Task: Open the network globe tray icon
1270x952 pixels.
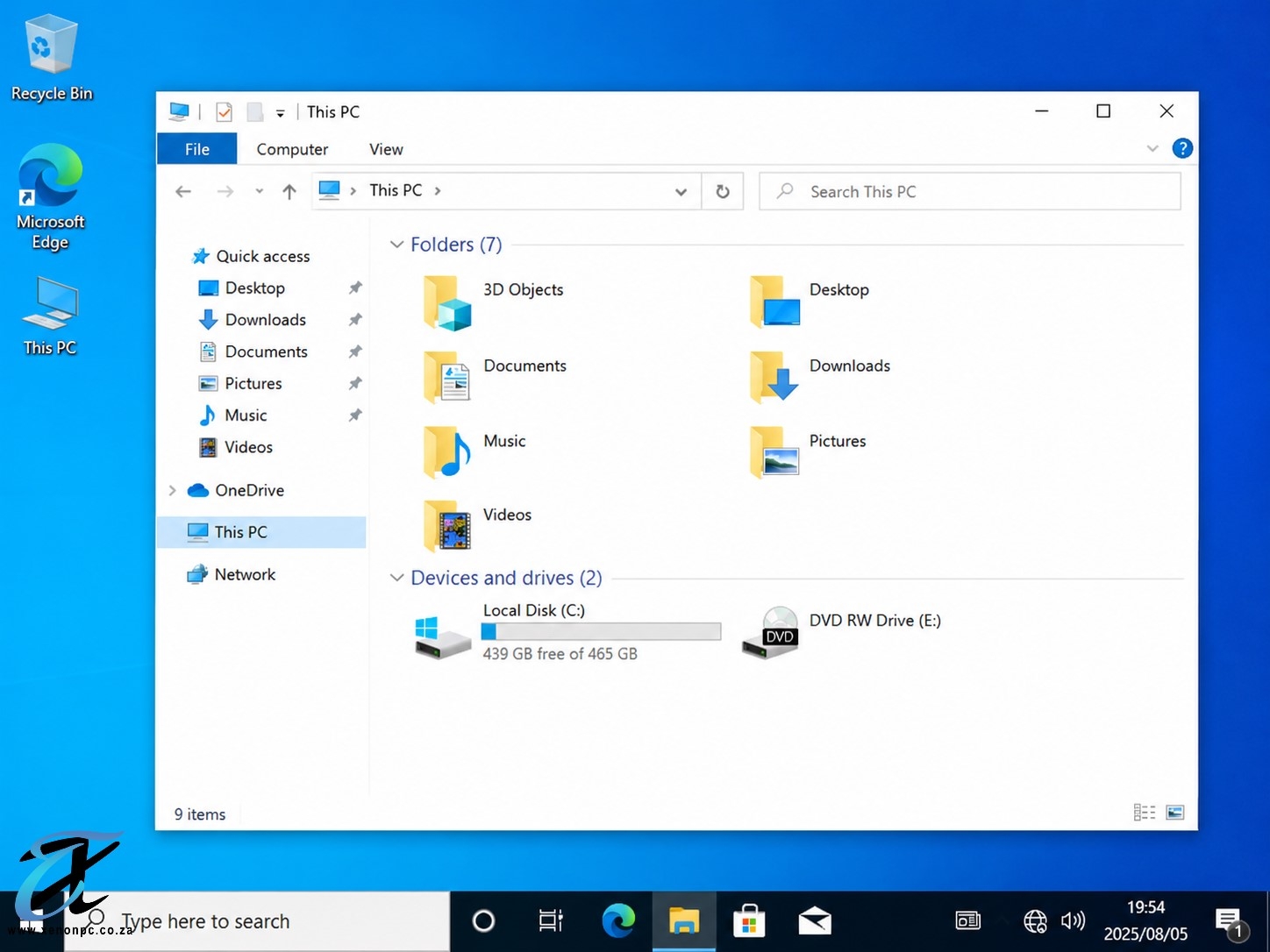Action: pos(1035,921)
